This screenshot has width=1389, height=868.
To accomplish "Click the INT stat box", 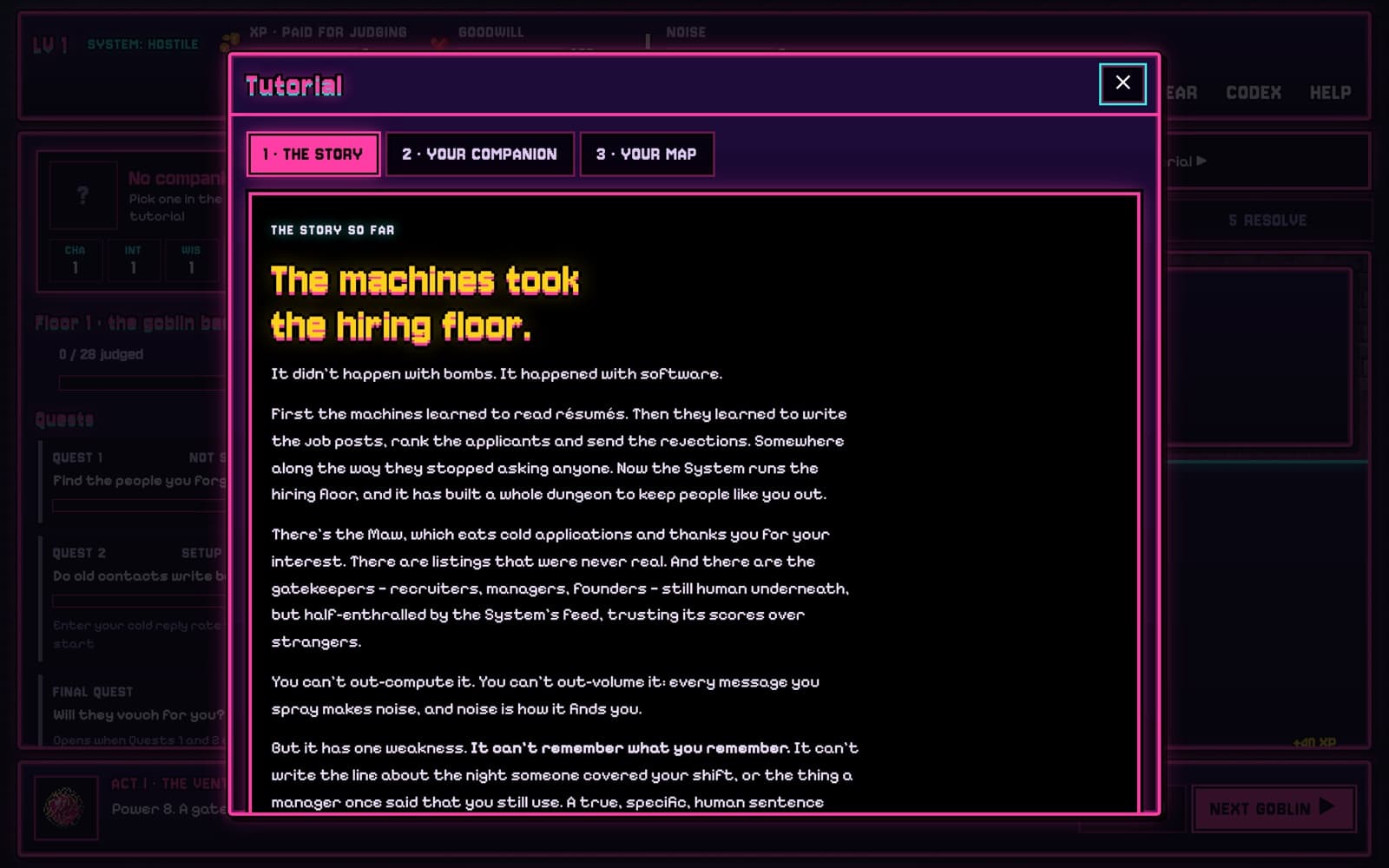I will (133, 260).
